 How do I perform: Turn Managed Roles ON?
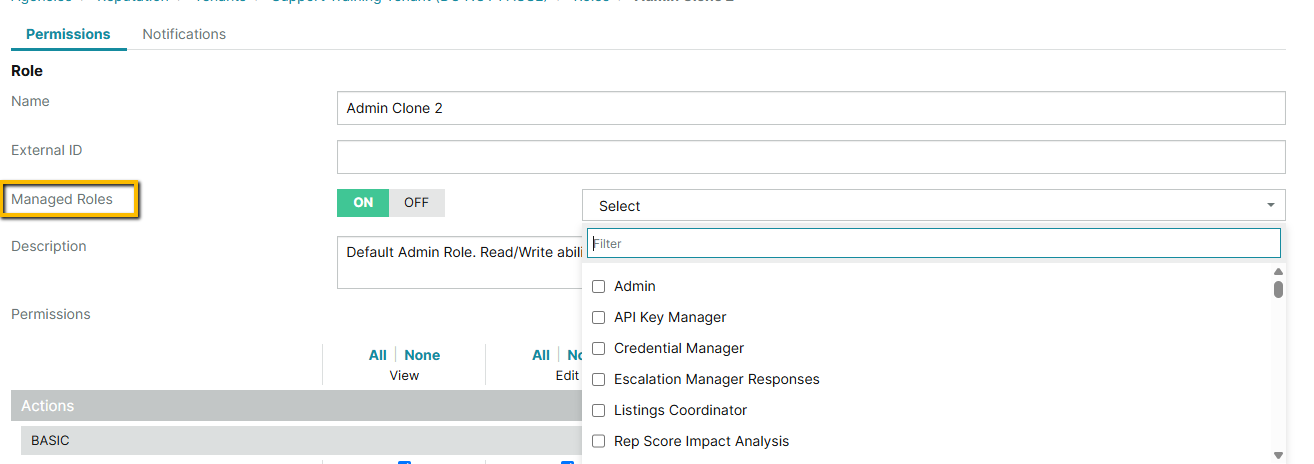click(x=363, y=203)
